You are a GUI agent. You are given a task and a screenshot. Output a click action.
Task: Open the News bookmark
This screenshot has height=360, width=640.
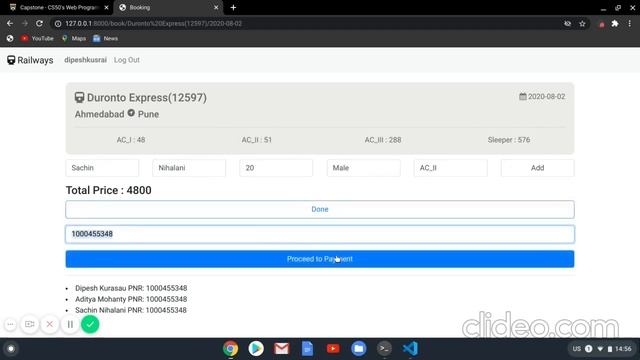(x=105, y=38)
